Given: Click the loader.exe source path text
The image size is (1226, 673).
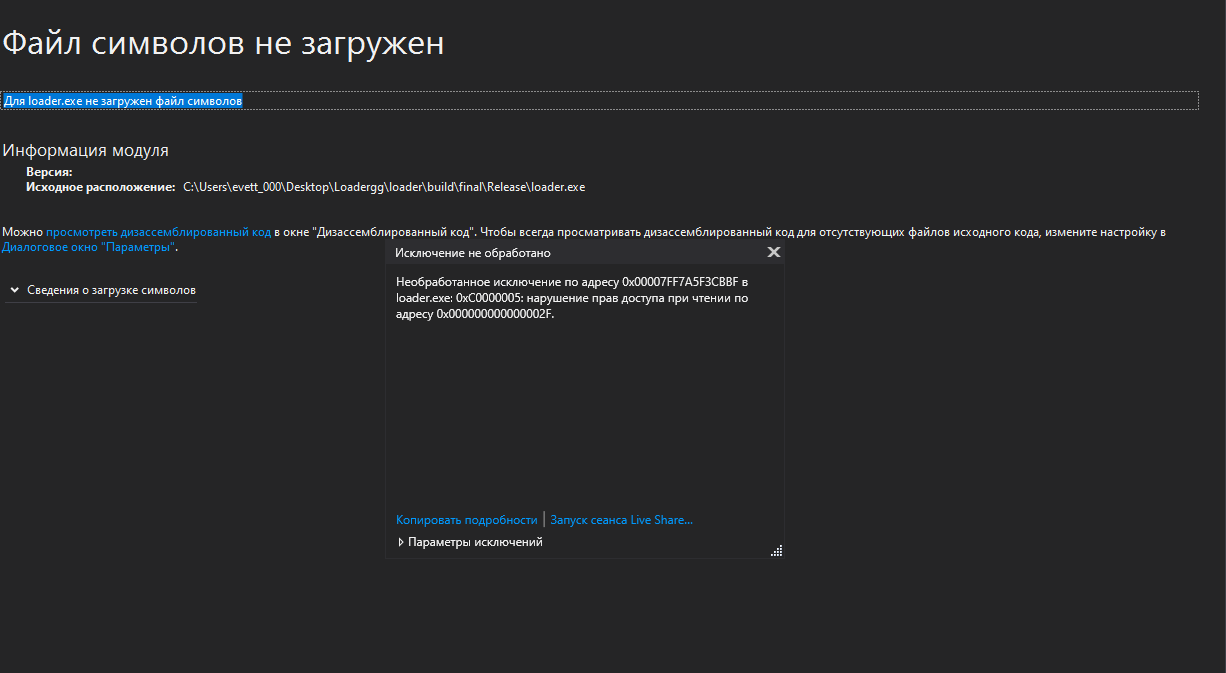Looking at the screenshot, I should (384, 187).
